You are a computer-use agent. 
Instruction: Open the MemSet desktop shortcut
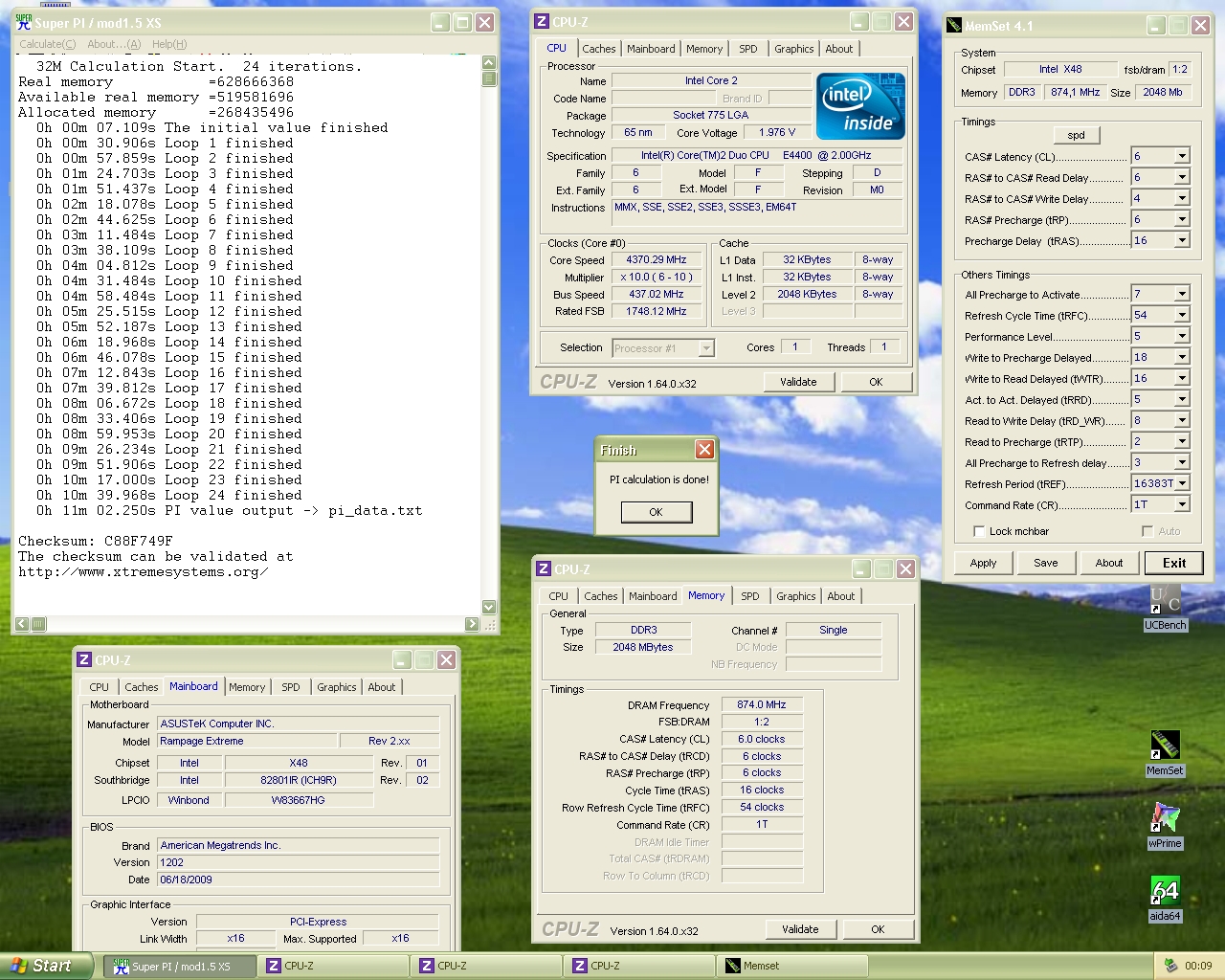(x=1165, y=752)
